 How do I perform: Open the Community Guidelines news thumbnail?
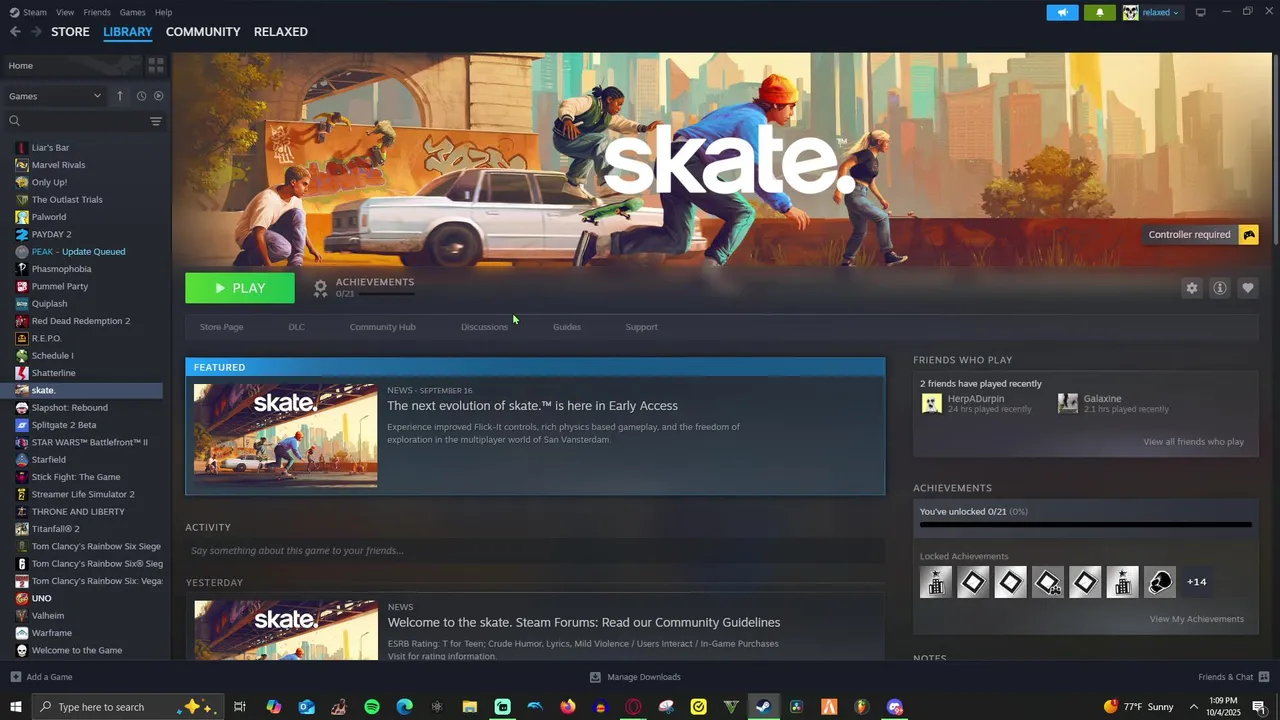285,630
